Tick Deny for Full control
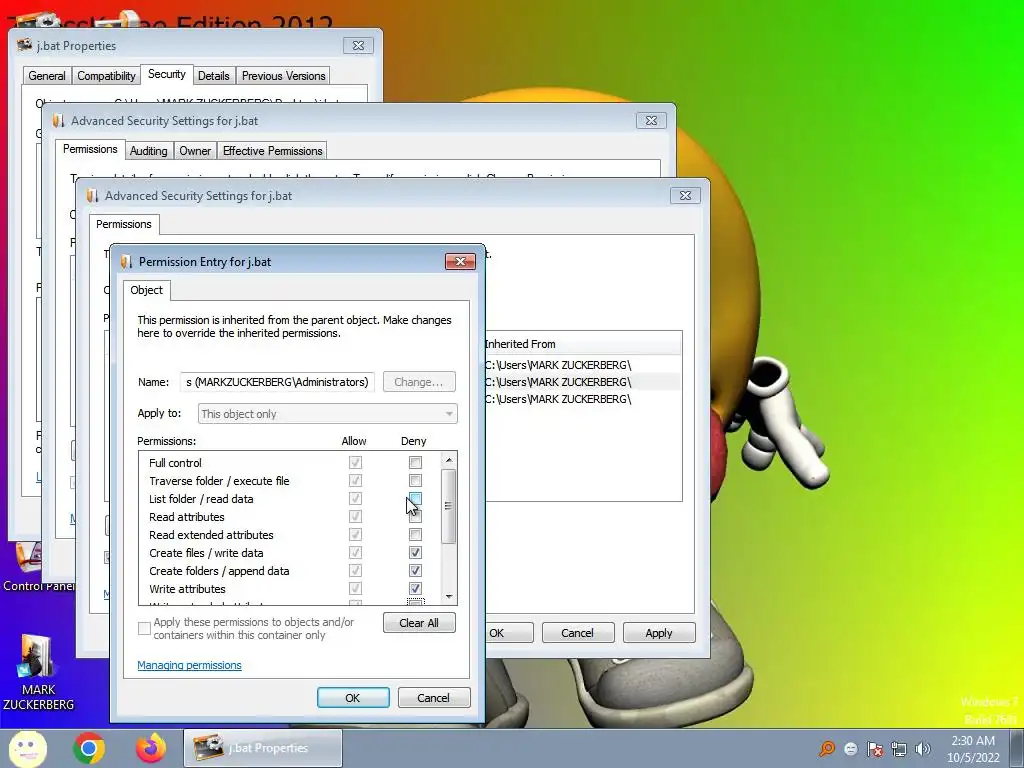 415,462
